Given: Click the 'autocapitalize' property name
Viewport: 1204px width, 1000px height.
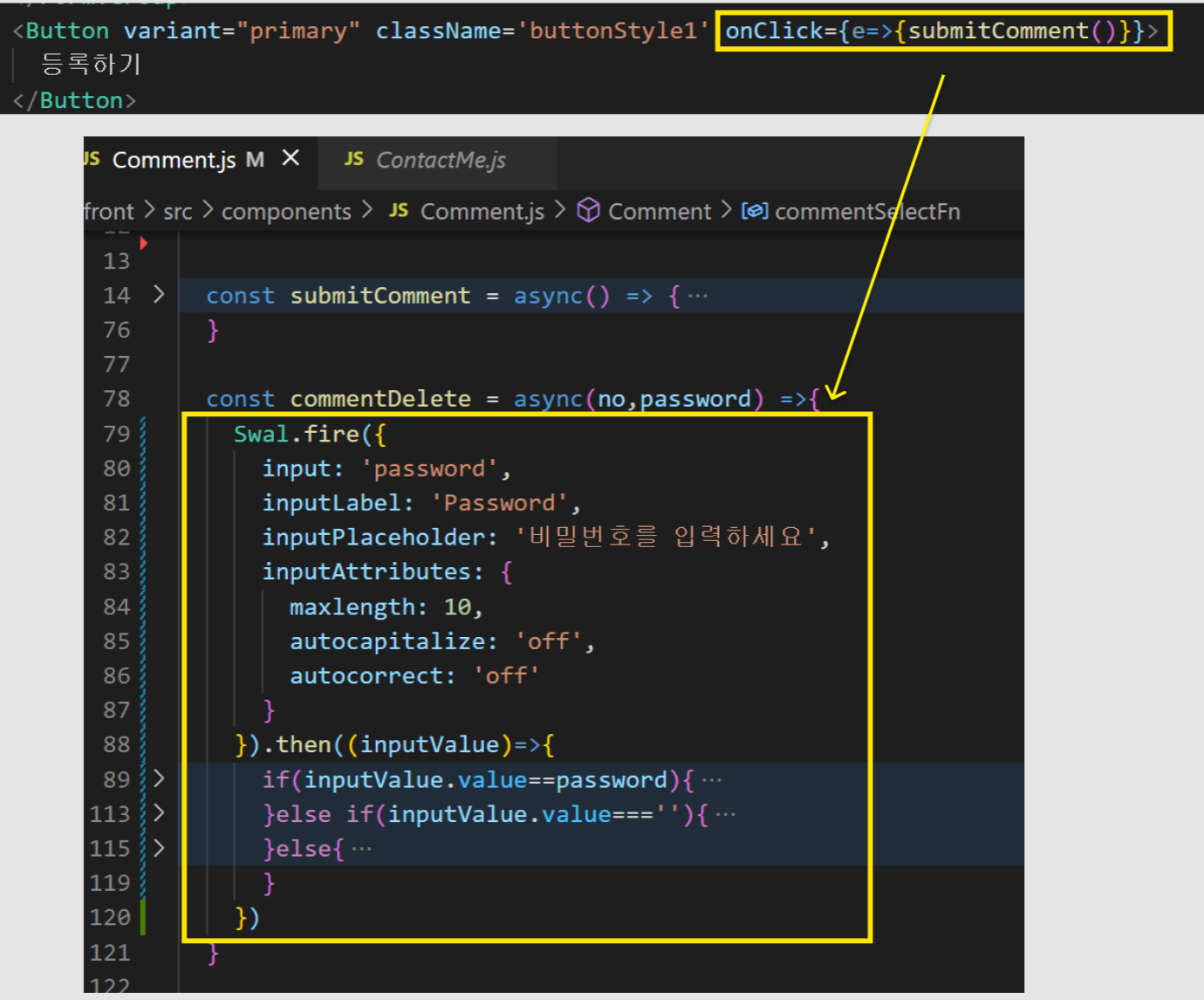Looking at the screenshot, I should pos(387,641).
